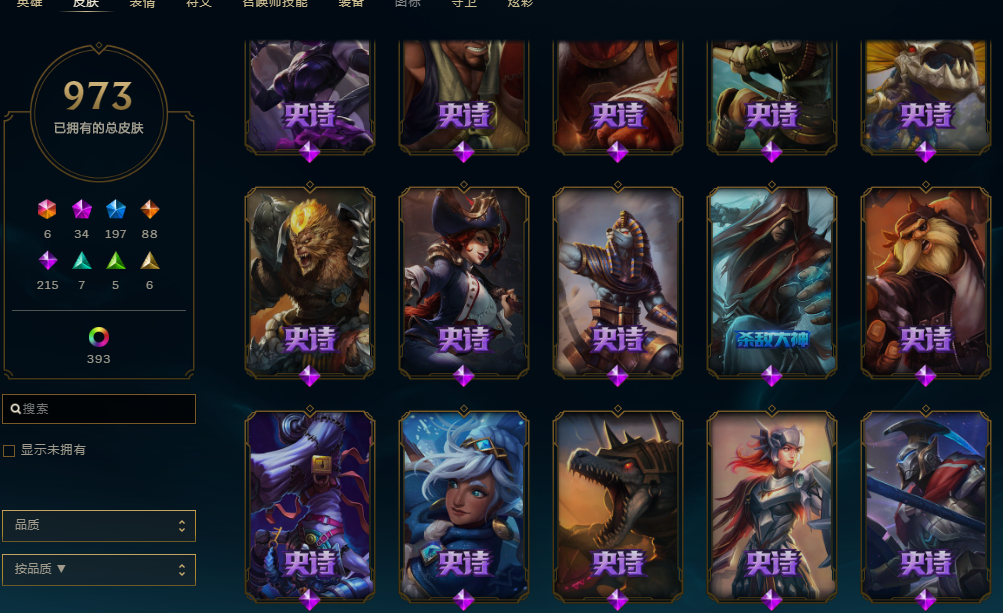Select the teal triangle gem icon showing 7
The height and width of the screenshot is (613, 1003).
(82, 260)
